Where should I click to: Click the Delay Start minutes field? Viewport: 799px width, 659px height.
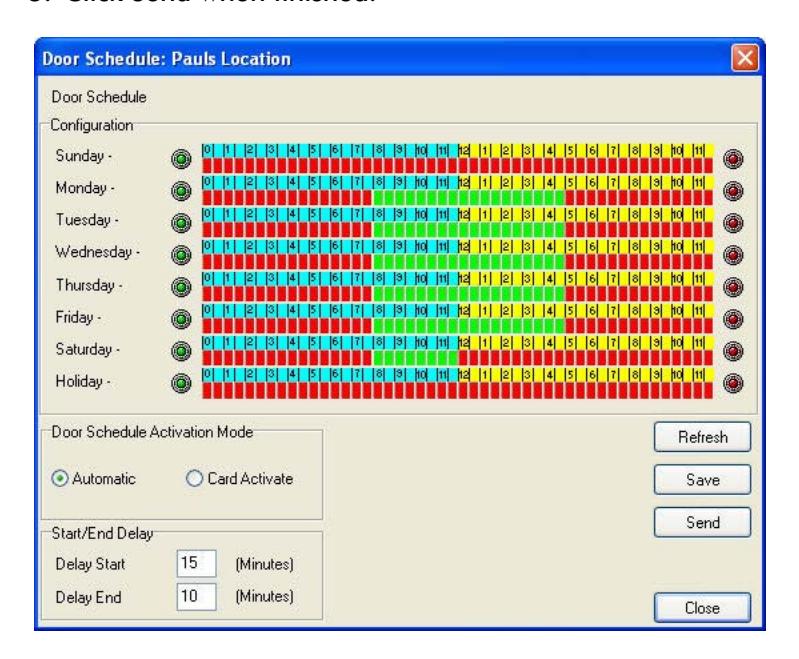(x=196, y=563)
